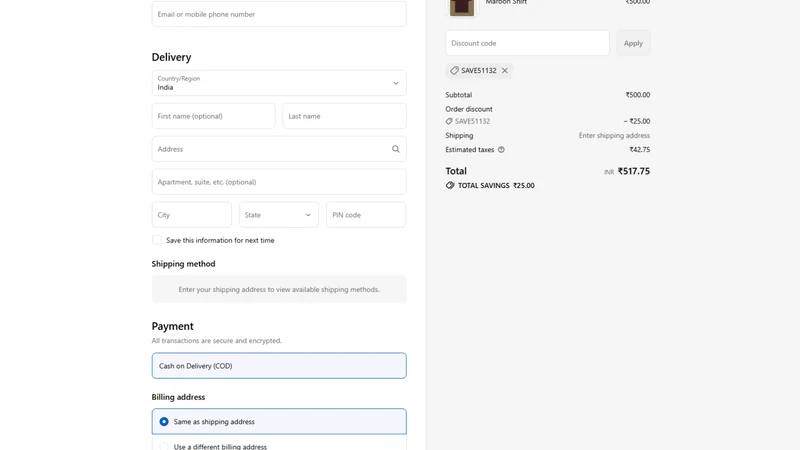Click the tag icon on SAVE51132 chip
The width and height of the screenshot is (800, 450).
454,70
